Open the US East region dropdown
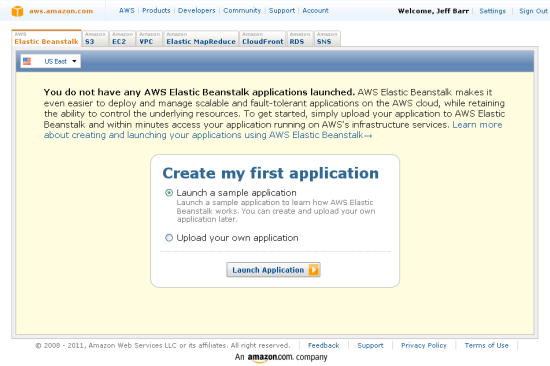This screenshot has height=366, width=550. click(x=51, y=61)
